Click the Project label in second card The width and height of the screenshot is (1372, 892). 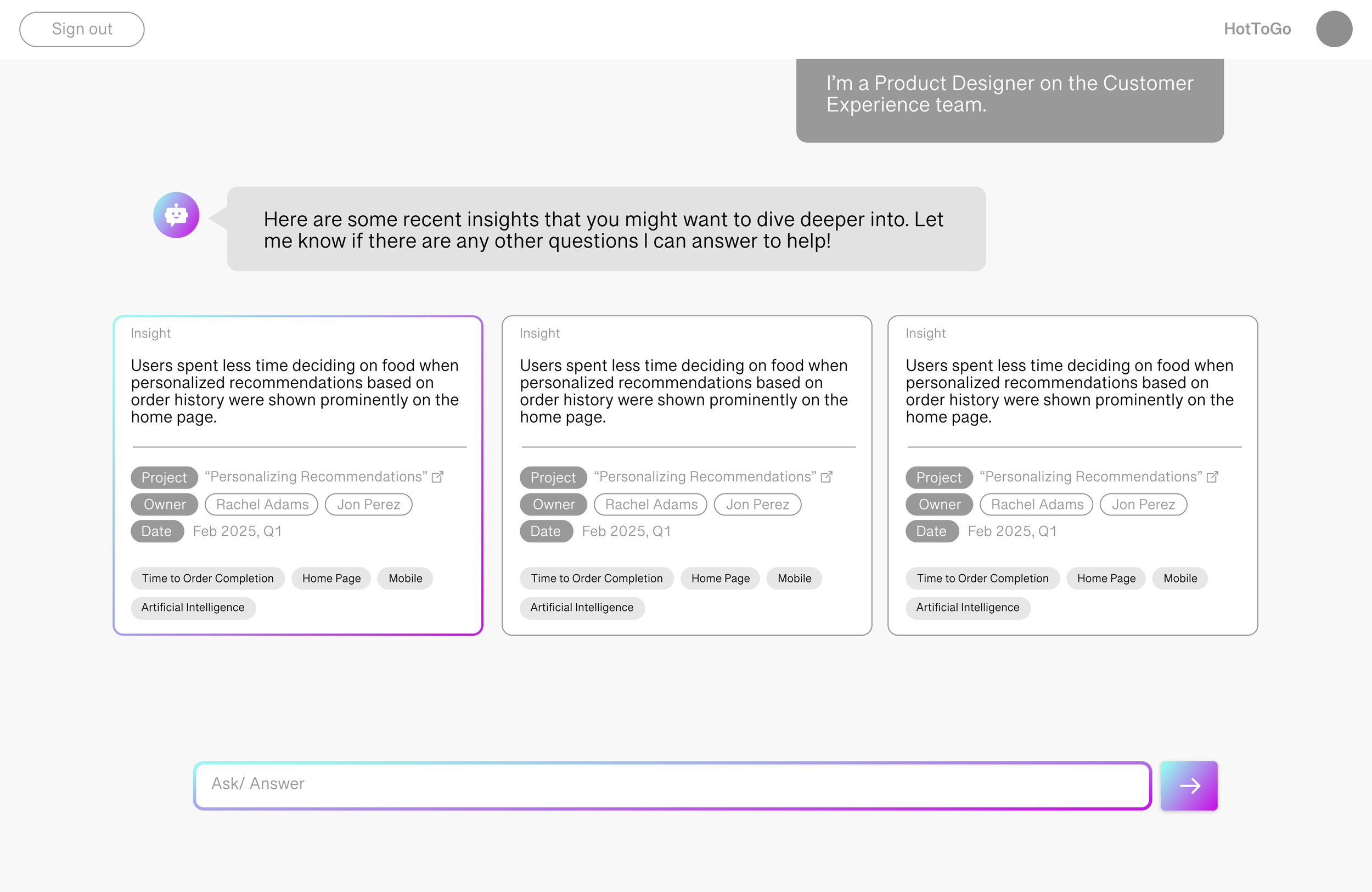[x=553, y=478]
